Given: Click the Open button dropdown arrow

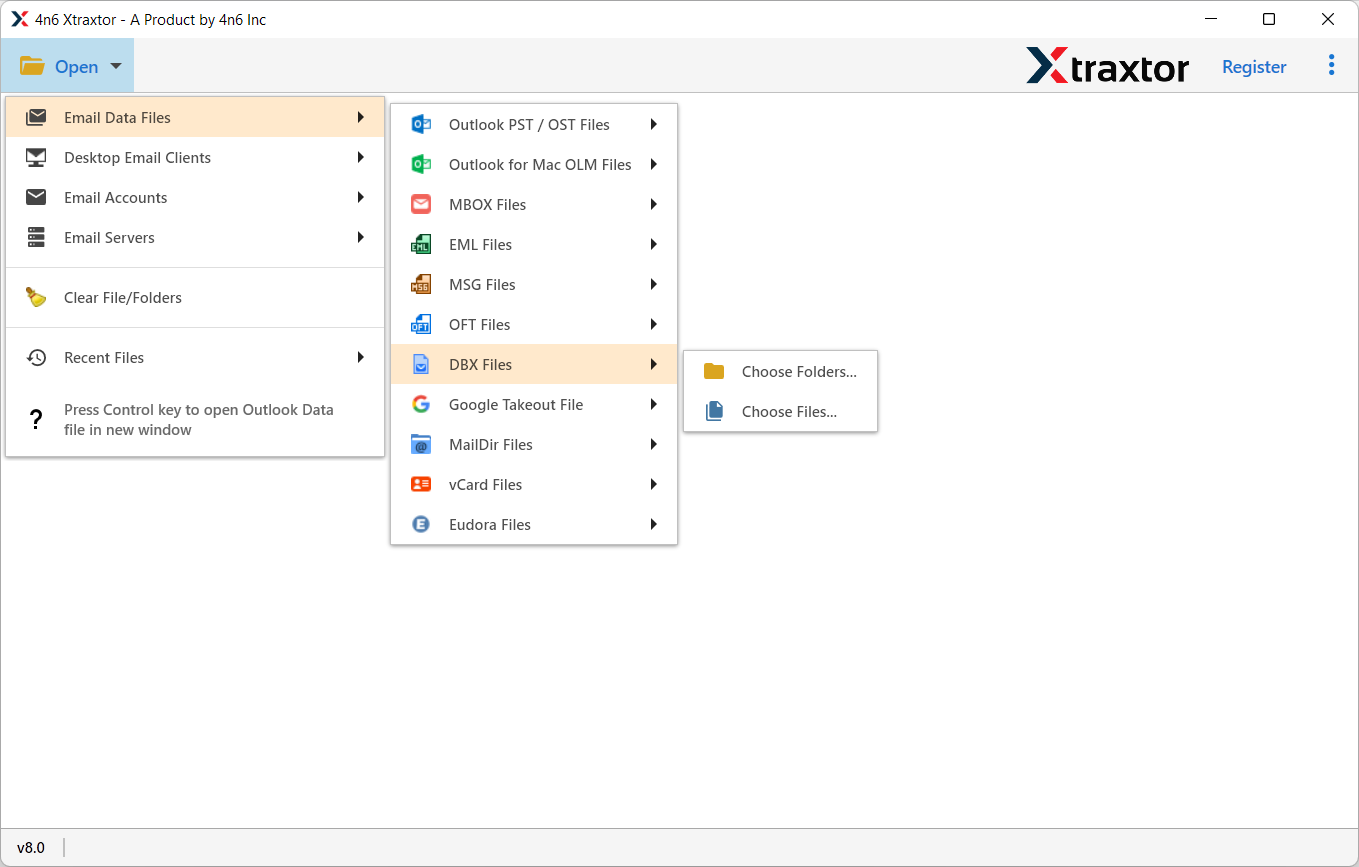Looking at the screenshot, I should pyautogui.click(x=116, y=66).
